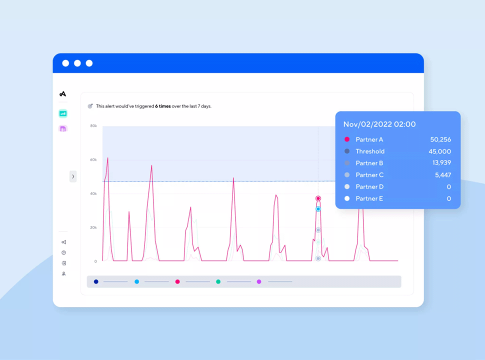The image size is (485, 360).
Task: Toggle the pink legend series
Action: 177,282
